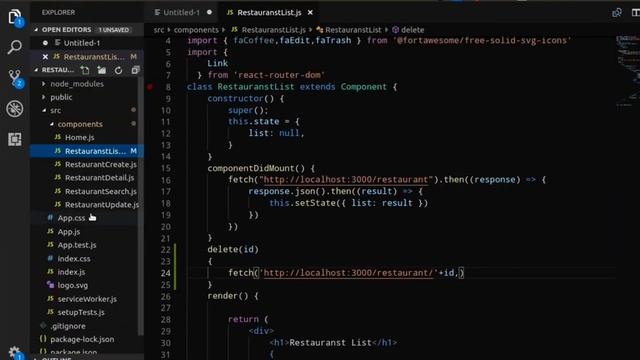
Task: Open the Explorer view in the activity bar
Action: pos(15,17)
